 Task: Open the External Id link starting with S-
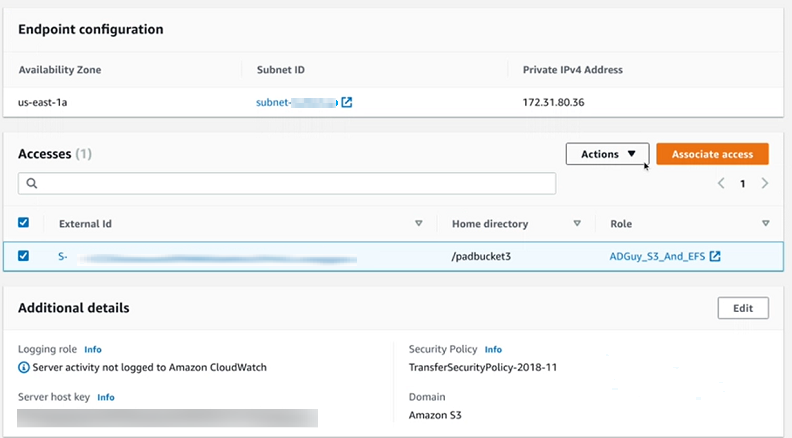(x=200, y=257)
